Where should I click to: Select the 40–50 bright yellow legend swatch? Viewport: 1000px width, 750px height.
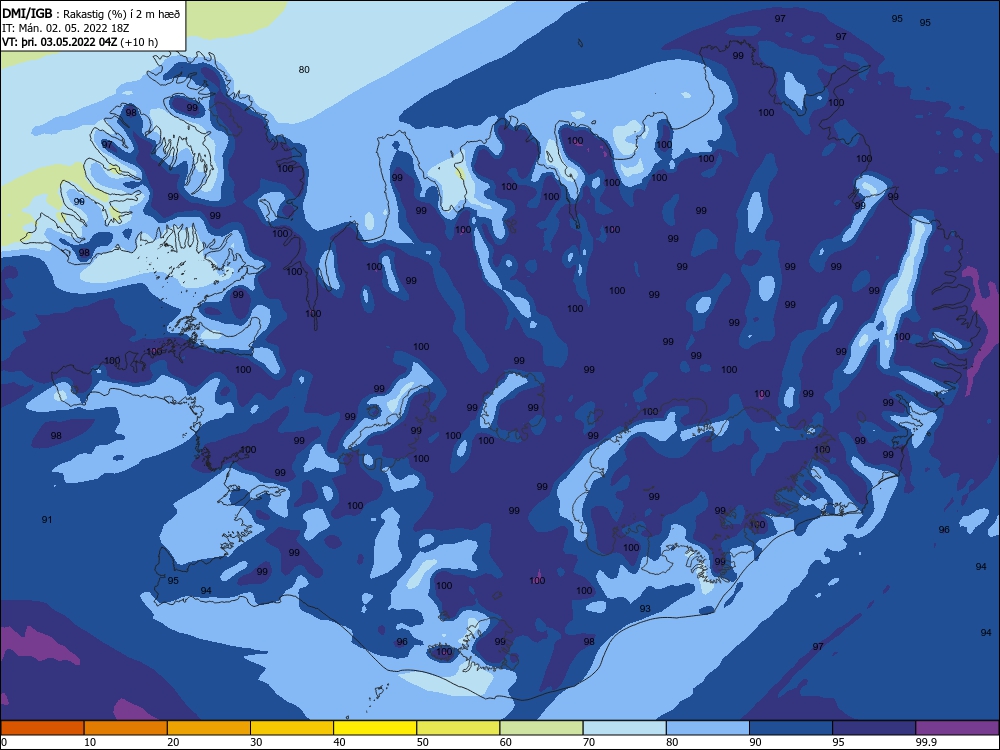375,728
